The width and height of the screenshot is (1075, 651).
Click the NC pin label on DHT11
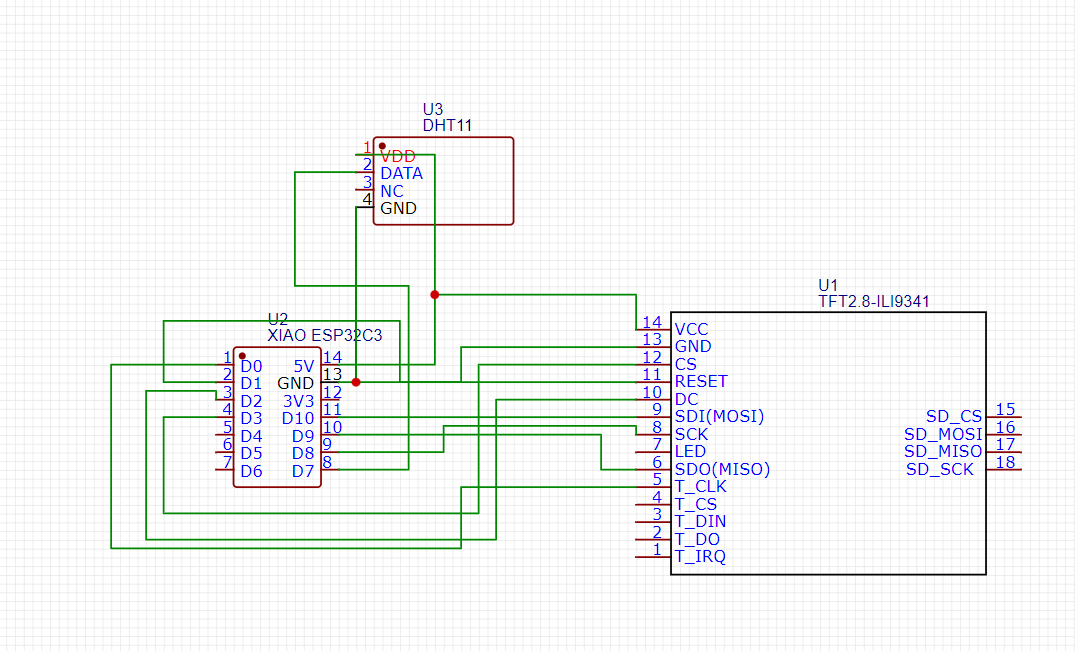coord(392,191)
